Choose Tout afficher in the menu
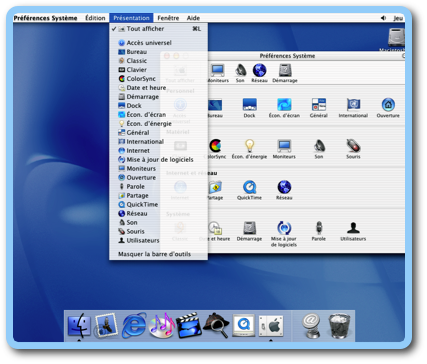This screenshot has height=364, width=427. coord(158,29)
